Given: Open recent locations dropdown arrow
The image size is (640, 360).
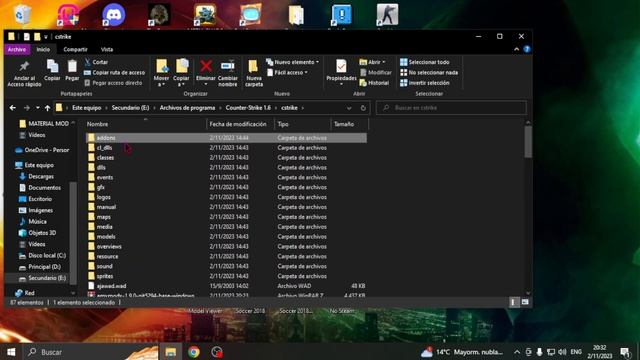Looking at the screenshot, I should tap(38, 108).
